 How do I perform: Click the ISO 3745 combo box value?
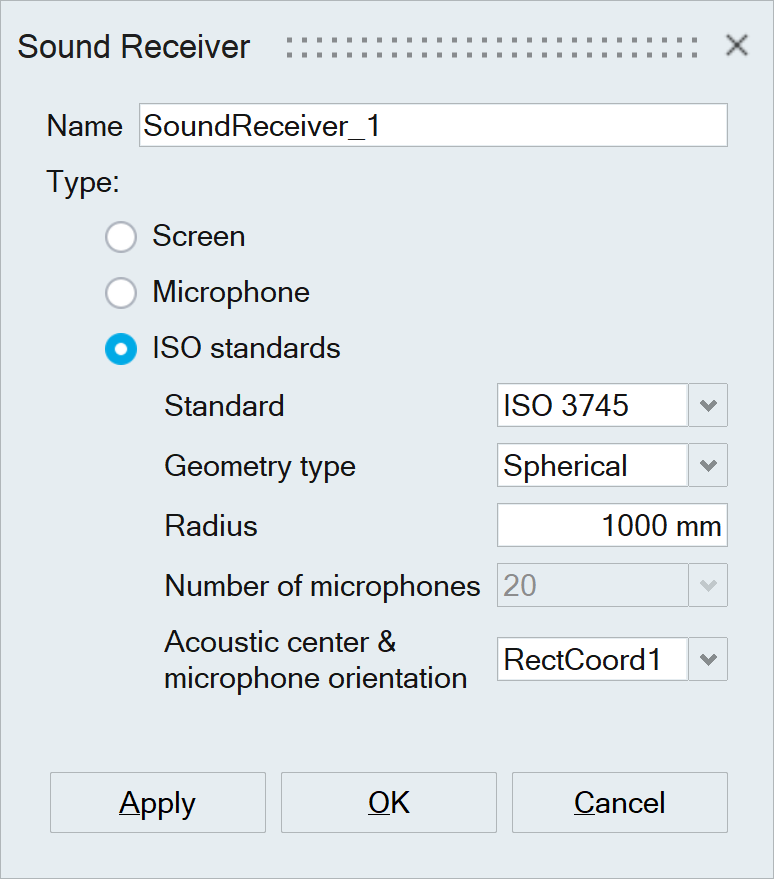(x=592, y=406)
